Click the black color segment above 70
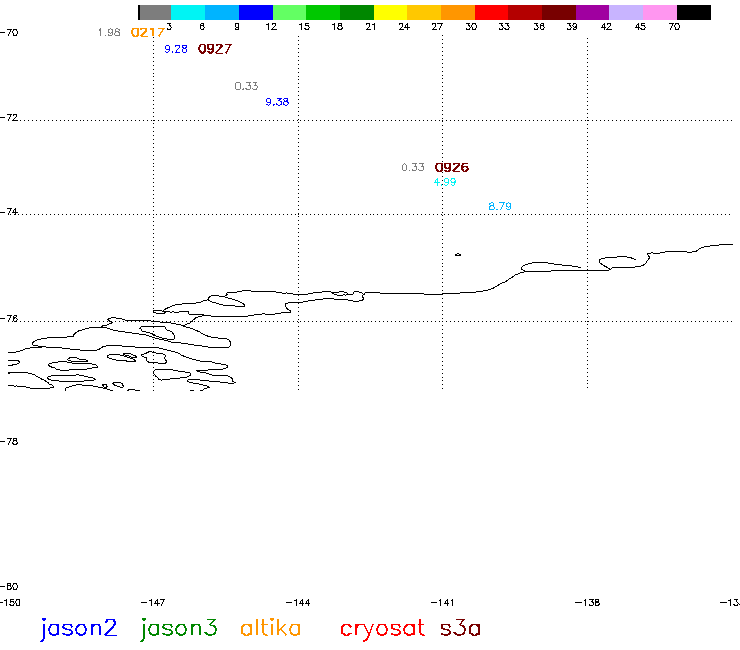The height and width of the screenshot is (650, 740). click(x=694, y=12)
